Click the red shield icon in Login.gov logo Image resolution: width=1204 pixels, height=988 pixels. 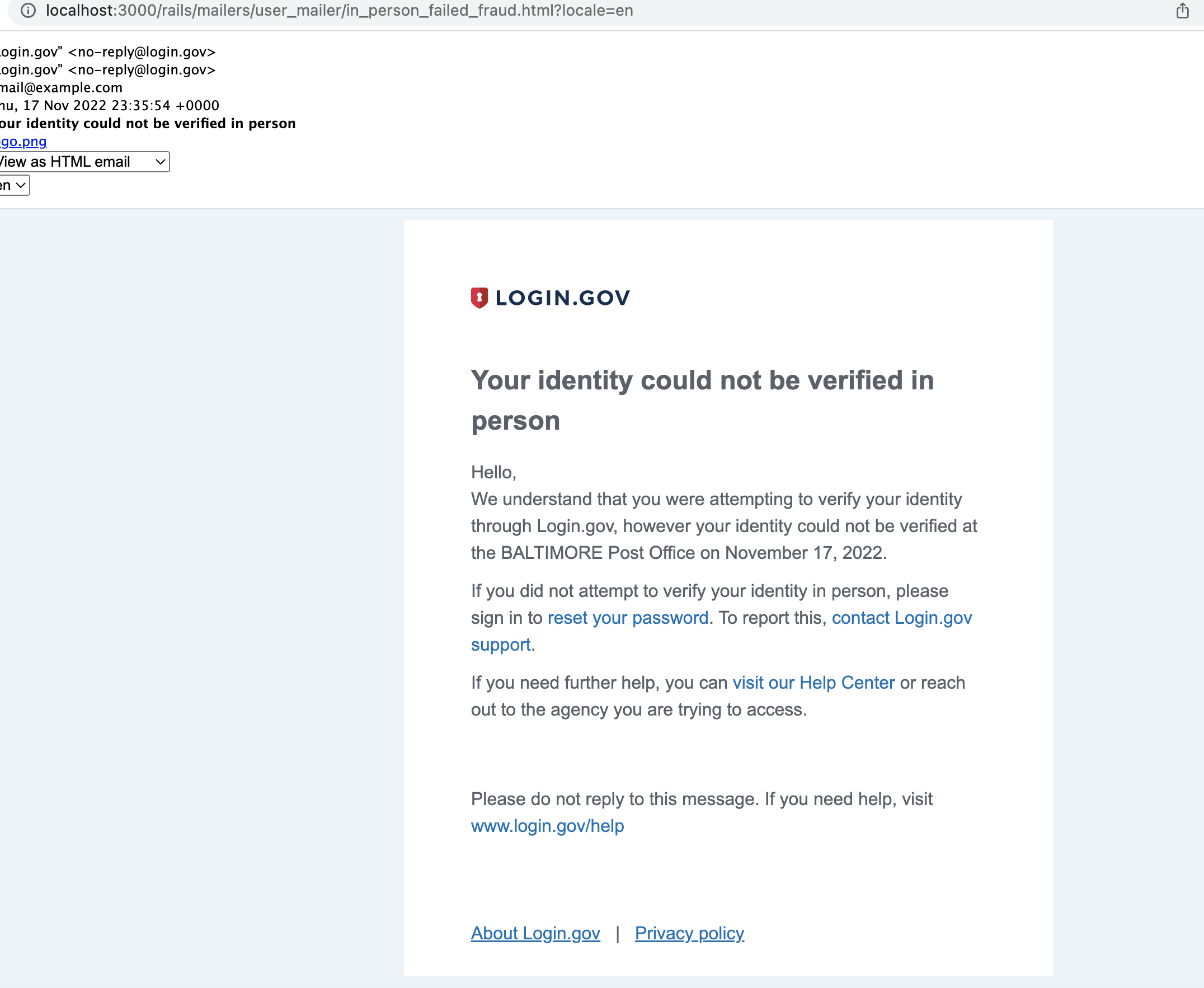pos(479,298)
